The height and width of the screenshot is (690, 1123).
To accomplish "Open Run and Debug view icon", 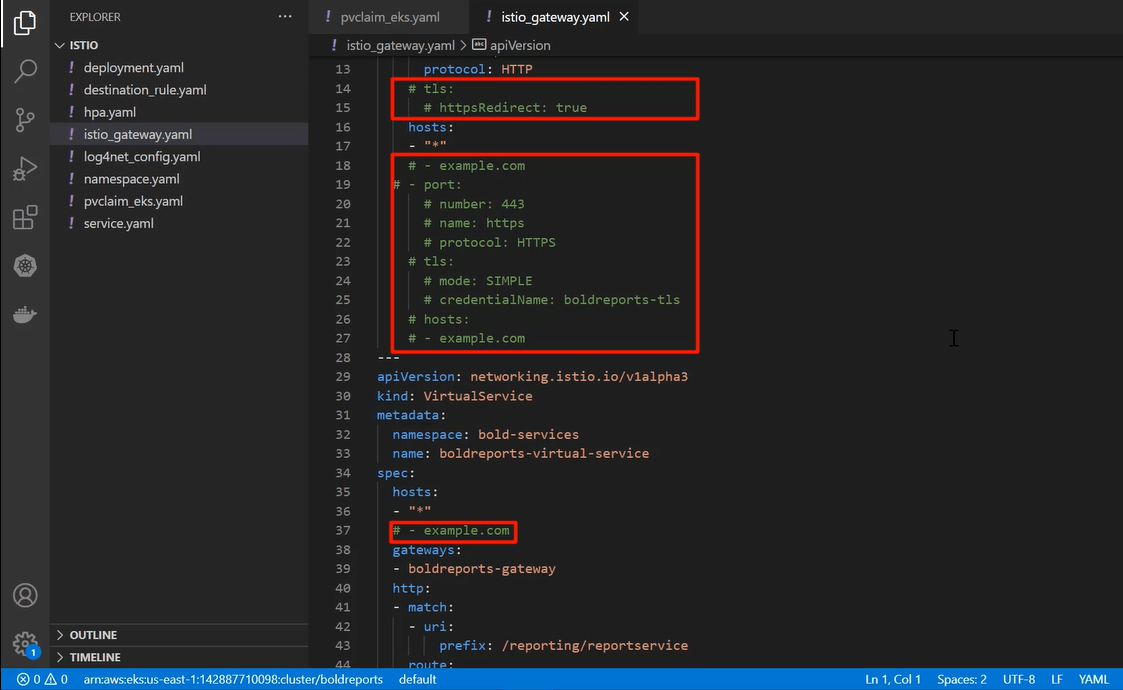I will tap(25, 169).
